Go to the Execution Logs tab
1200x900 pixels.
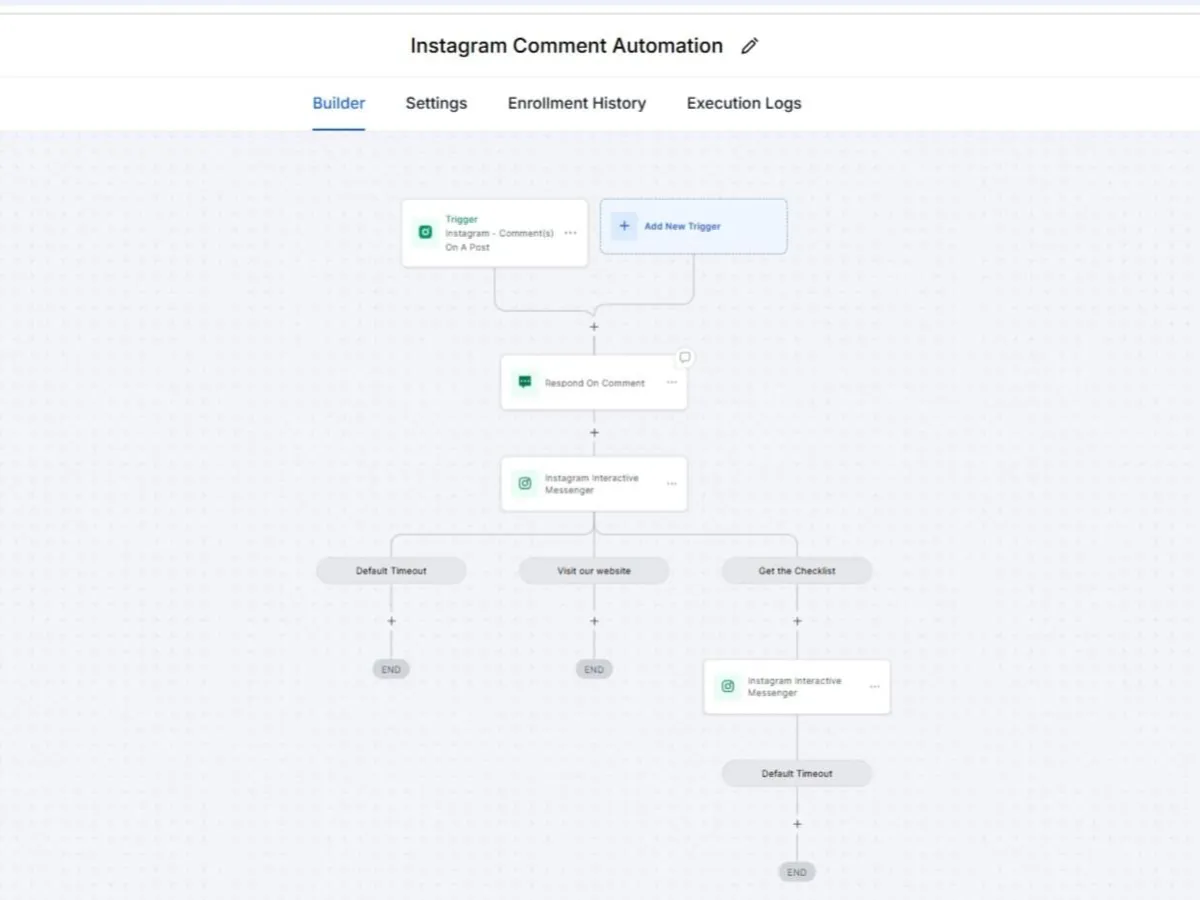coord(744,103)
